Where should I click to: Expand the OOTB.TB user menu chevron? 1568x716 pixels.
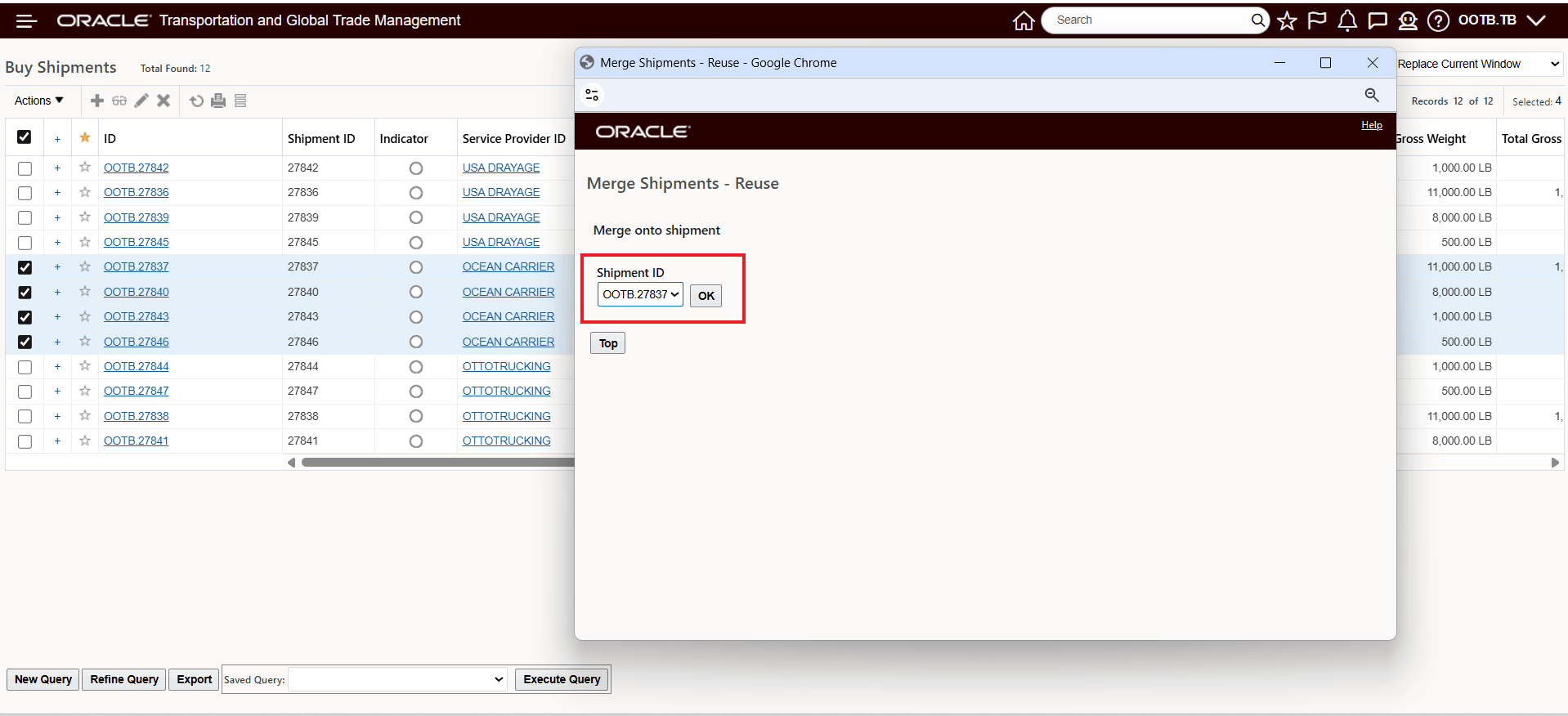[1537, 20]
